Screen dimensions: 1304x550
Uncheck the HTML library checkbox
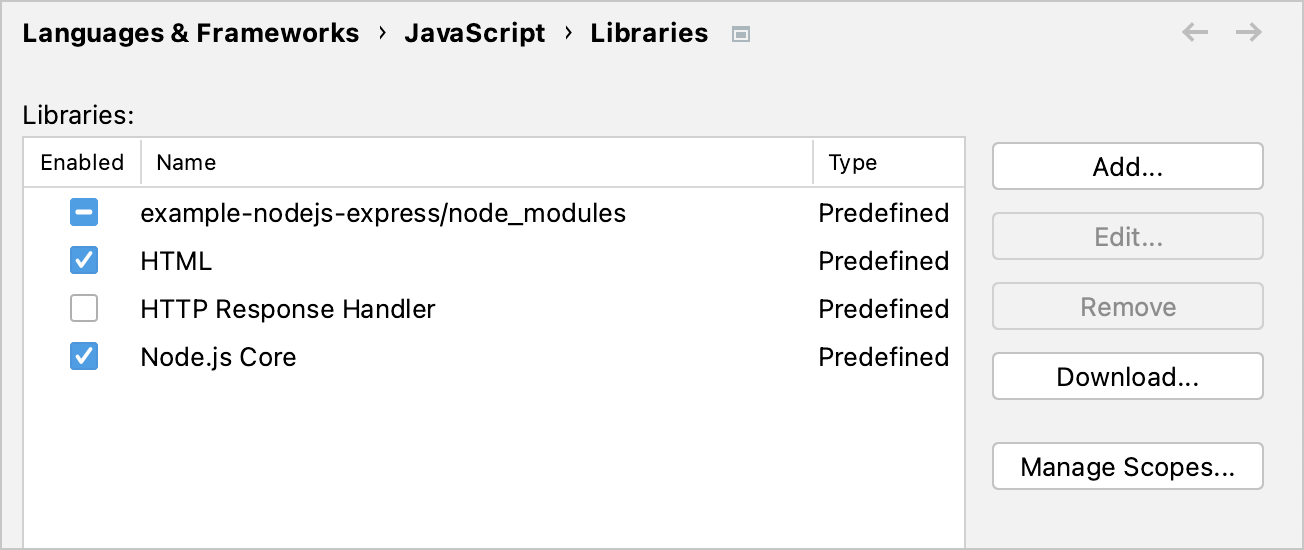84,261
